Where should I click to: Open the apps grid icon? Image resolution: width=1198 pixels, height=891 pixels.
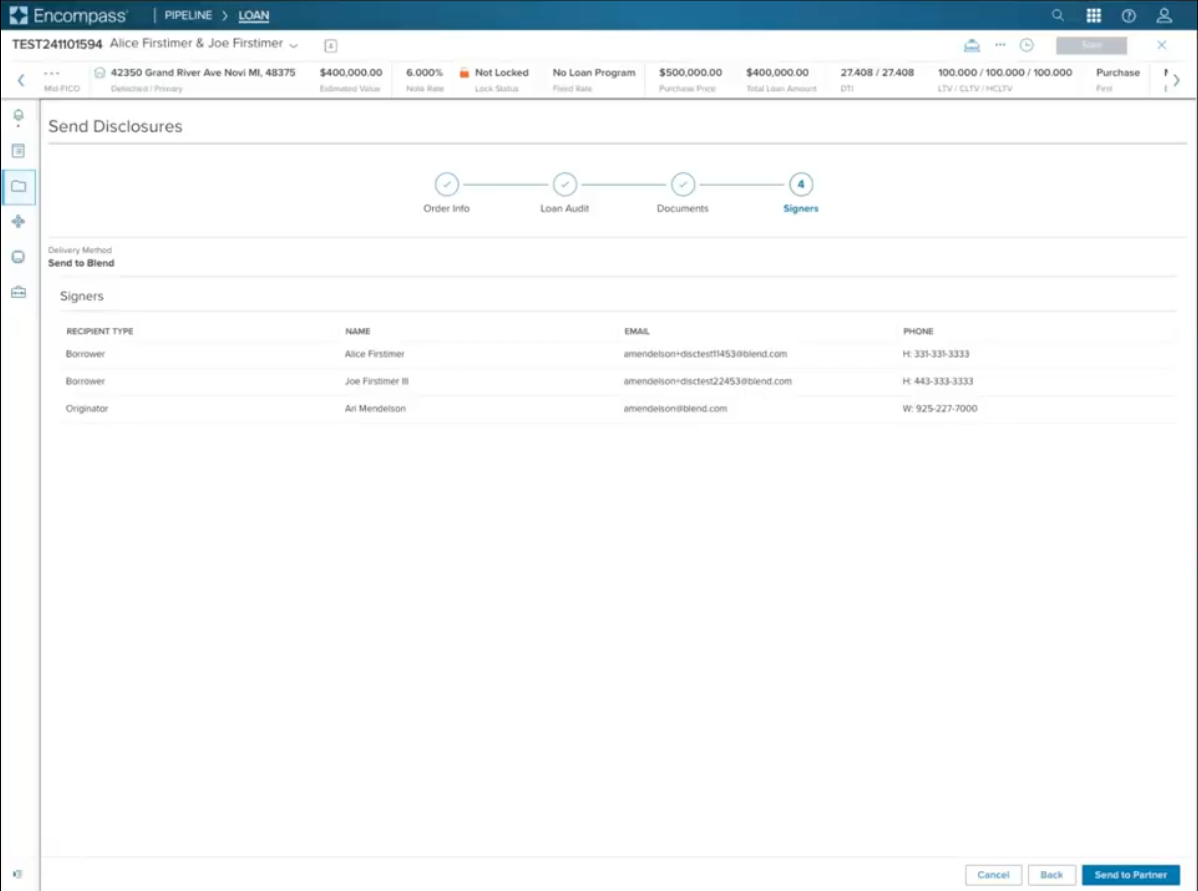coord(1093,15)
